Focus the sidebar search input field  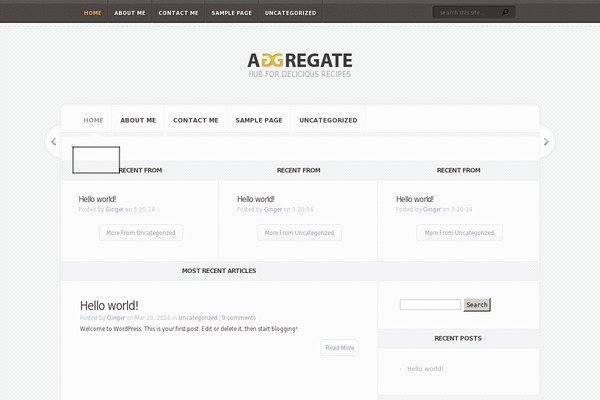(x=430, y=305)
